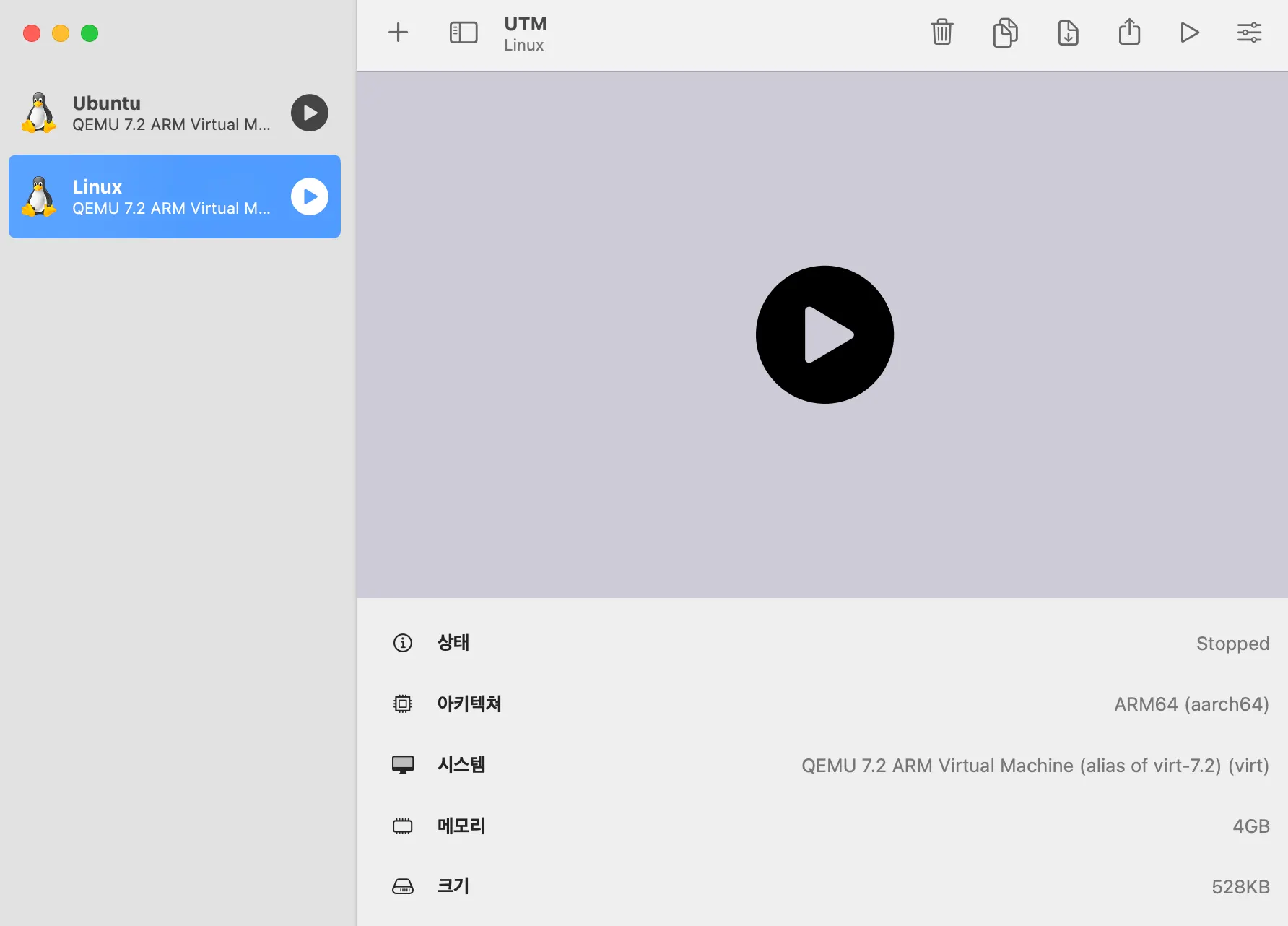Click the QEMU 7.2 ARM Virtual Machine system value
This screenshot has width=1288, height=926.
1035,766
